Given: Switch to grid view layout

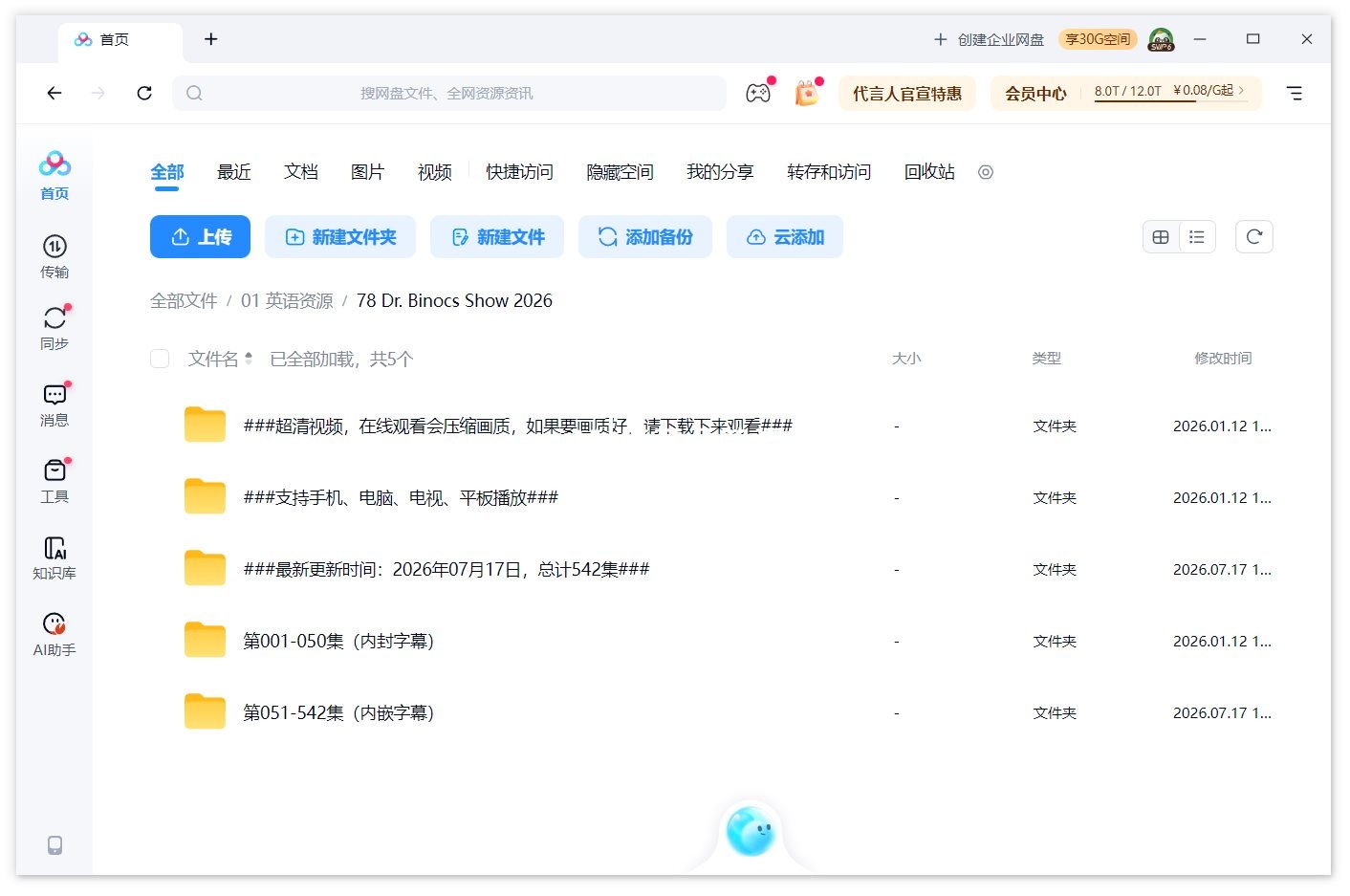Looking at the screenshot, I should point(1161,237).
